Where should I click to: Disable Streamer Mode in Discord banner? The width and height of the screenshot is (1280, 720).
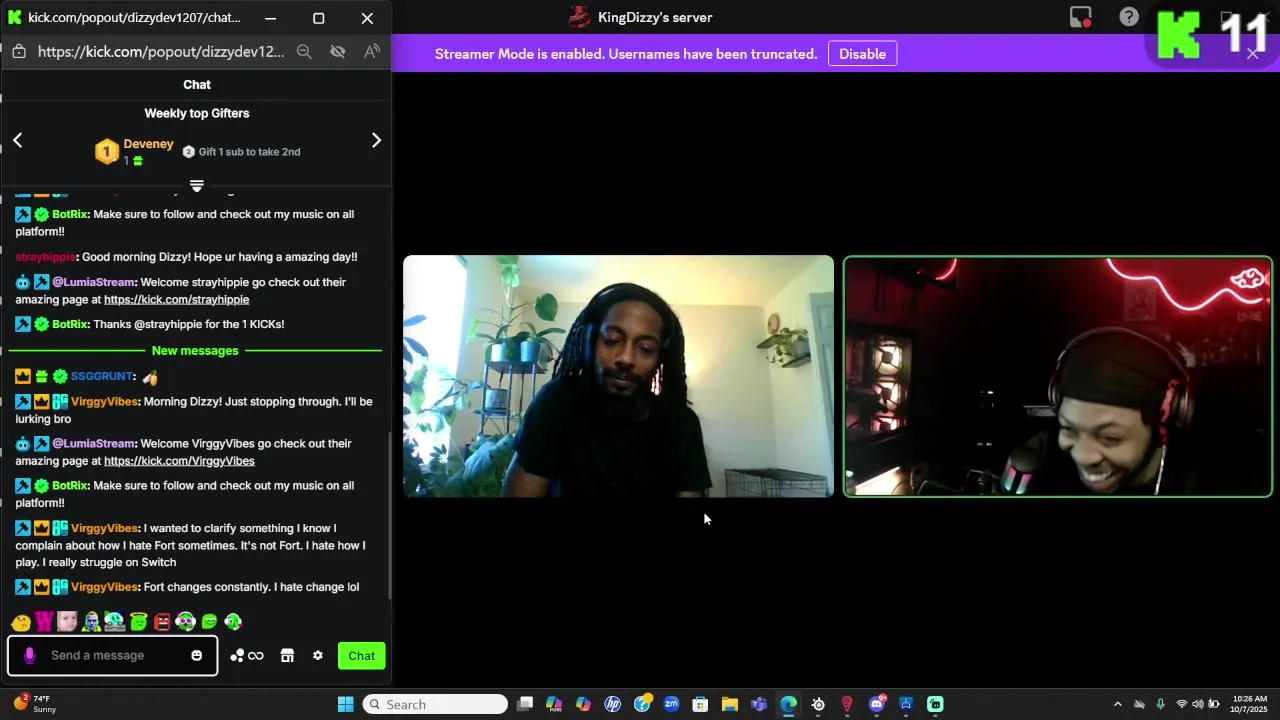862,54
